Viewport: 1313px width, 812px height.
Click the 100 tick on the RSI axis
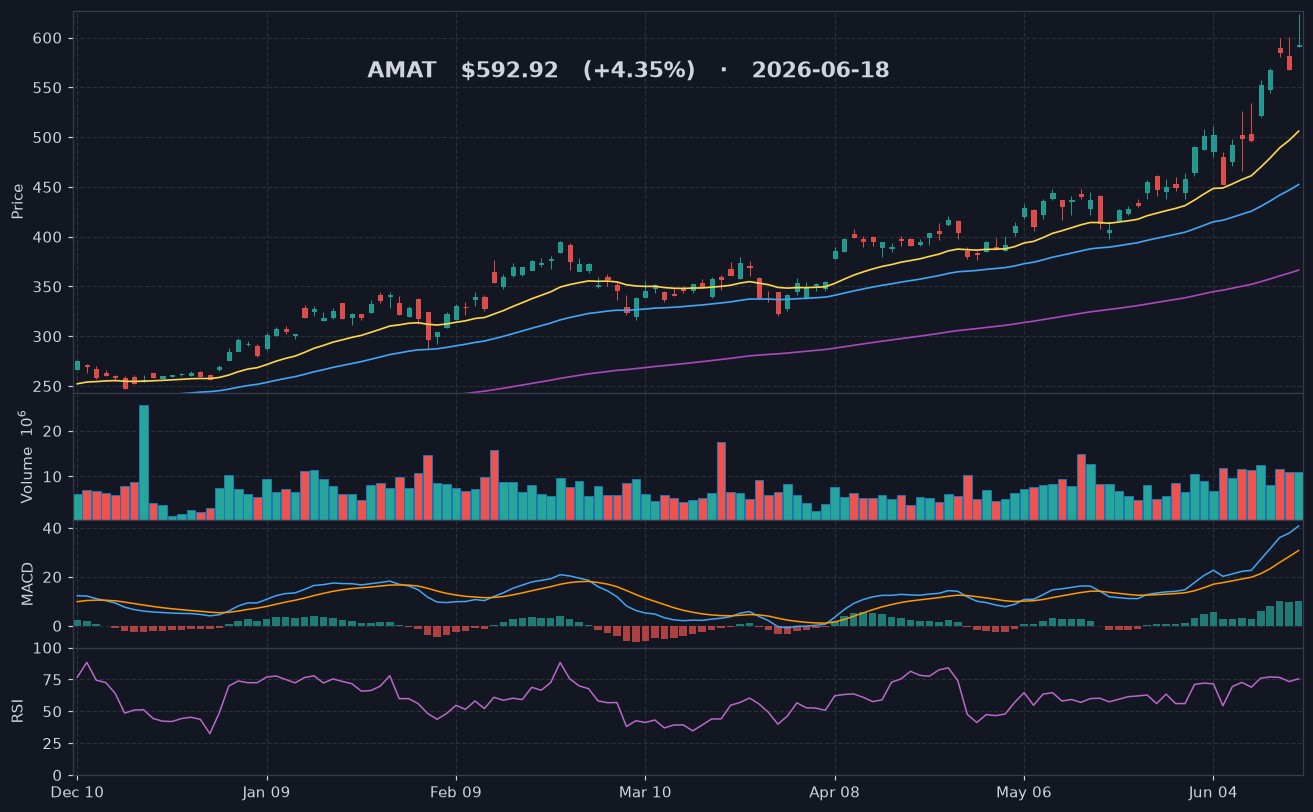(x=50, y=649)
